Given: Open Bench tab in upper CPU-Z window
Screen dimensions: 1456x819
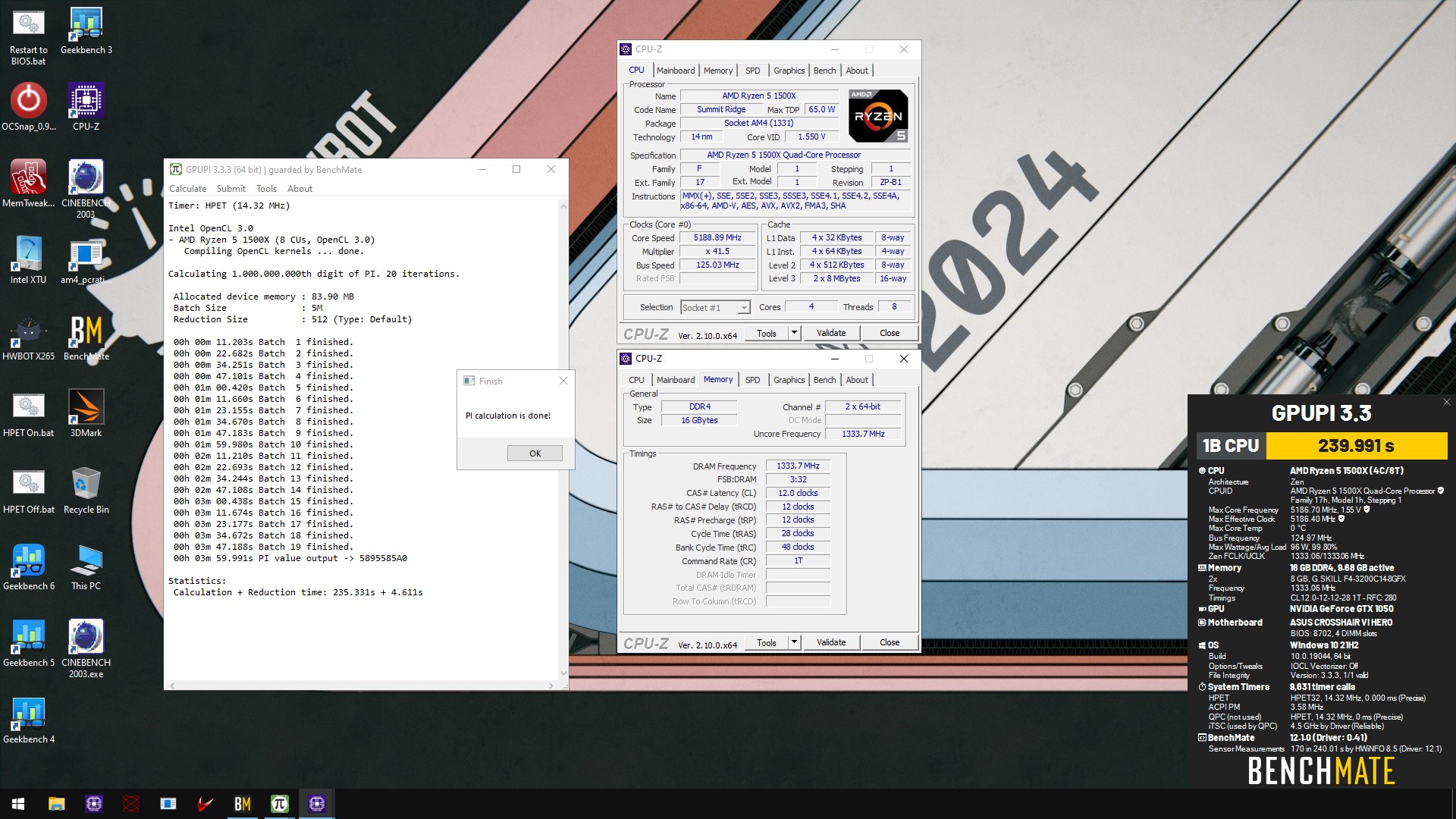Looking at the screenshot, I should pyautogui.click(x=824, y=71).
